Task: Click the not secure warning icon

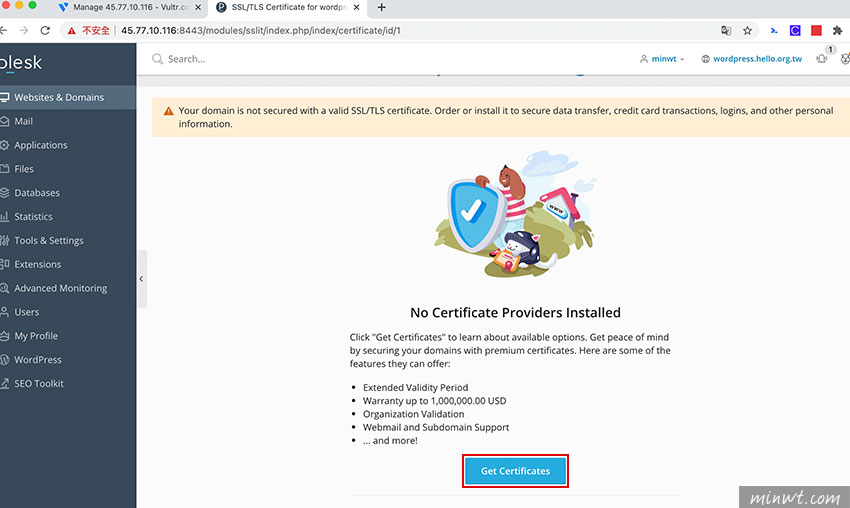Action: coord(72,31)
